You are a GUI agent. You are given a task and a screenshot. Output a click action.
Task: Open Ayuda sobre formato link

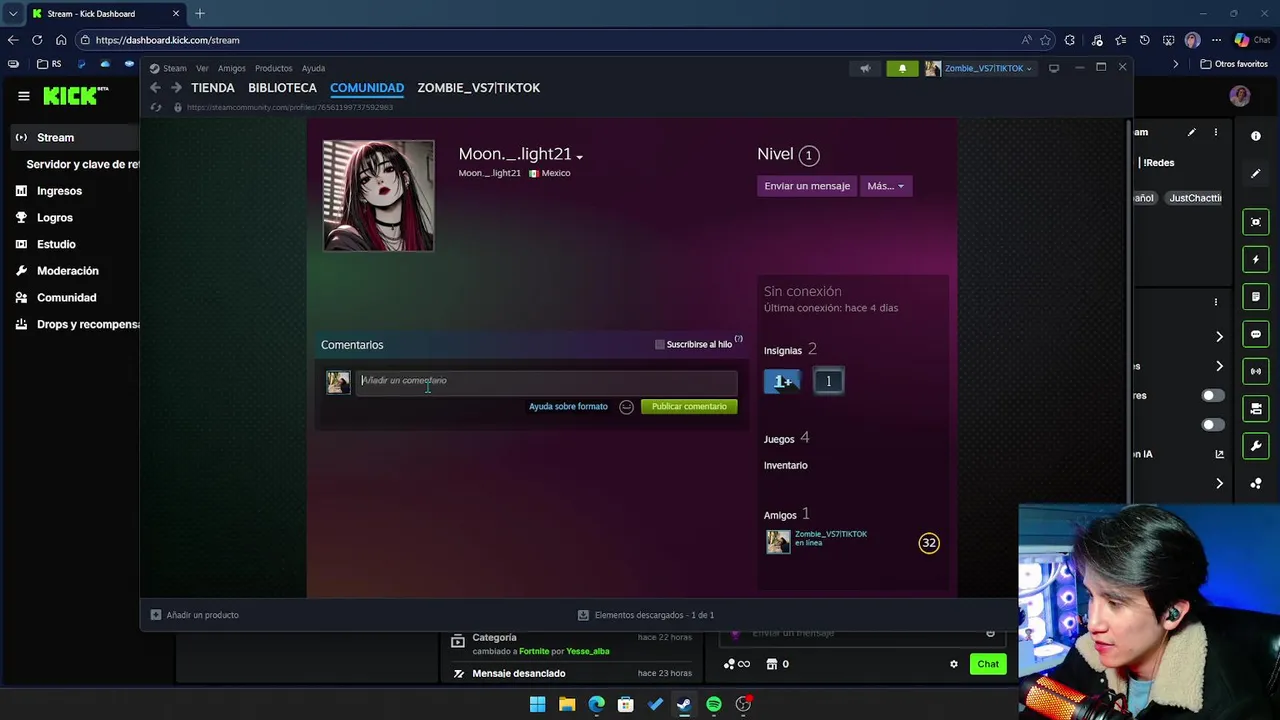click(x=568, y=407)
